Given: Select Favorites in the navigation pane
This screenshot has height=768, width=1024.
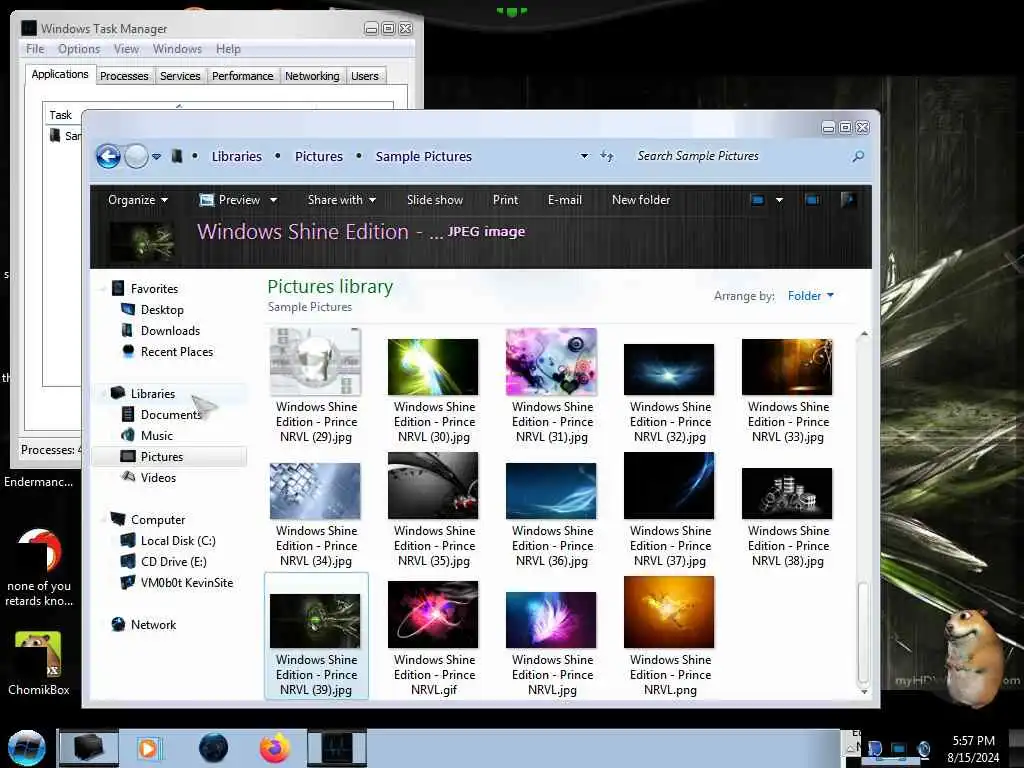Looking at the screenshot, I should point(154,289).
